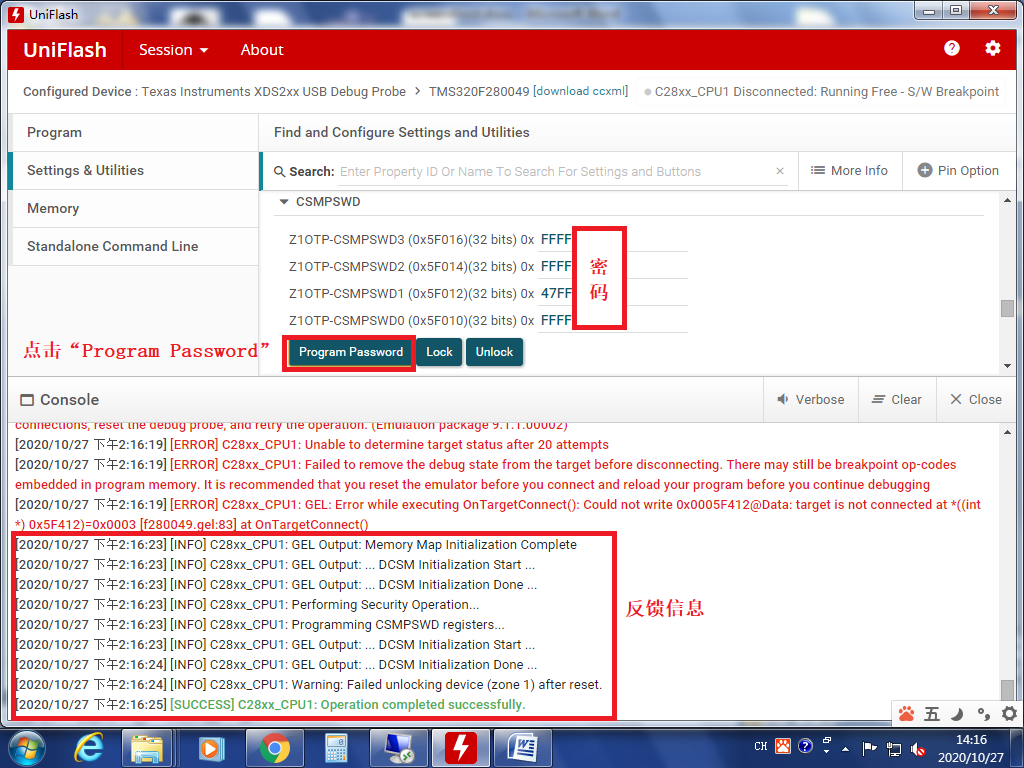Open the Session dropdown menu
The width and height of the screenshot is (1024, 768).
[x=173, y=50]
